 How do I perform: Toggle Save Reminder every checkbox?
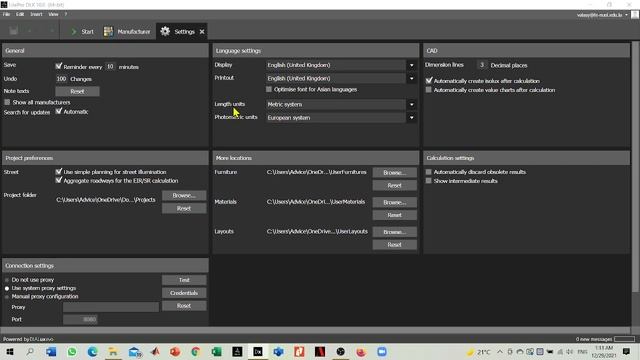59,66
